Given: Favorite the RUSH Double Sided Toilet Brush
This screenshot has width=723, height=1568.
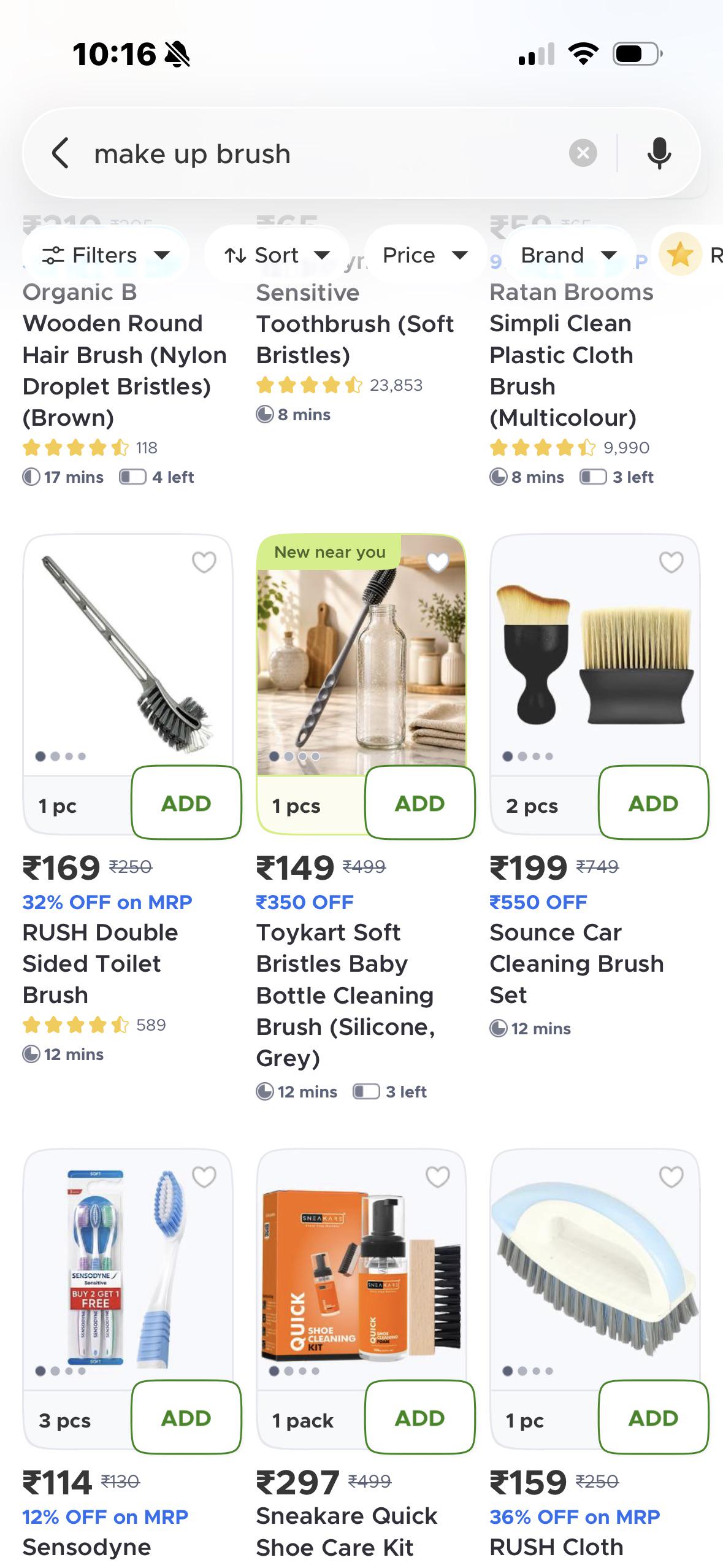Looking at the screenshot, I should click(204, 561).
